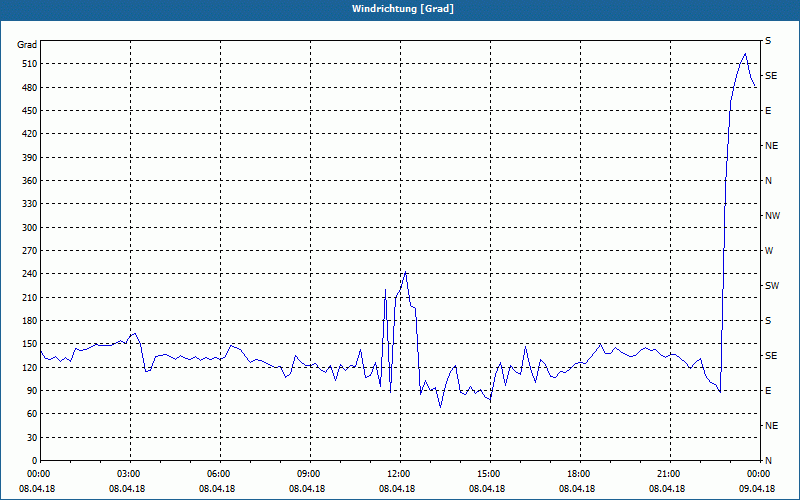Click the 90 y-axis value

(x=32, y=391)
